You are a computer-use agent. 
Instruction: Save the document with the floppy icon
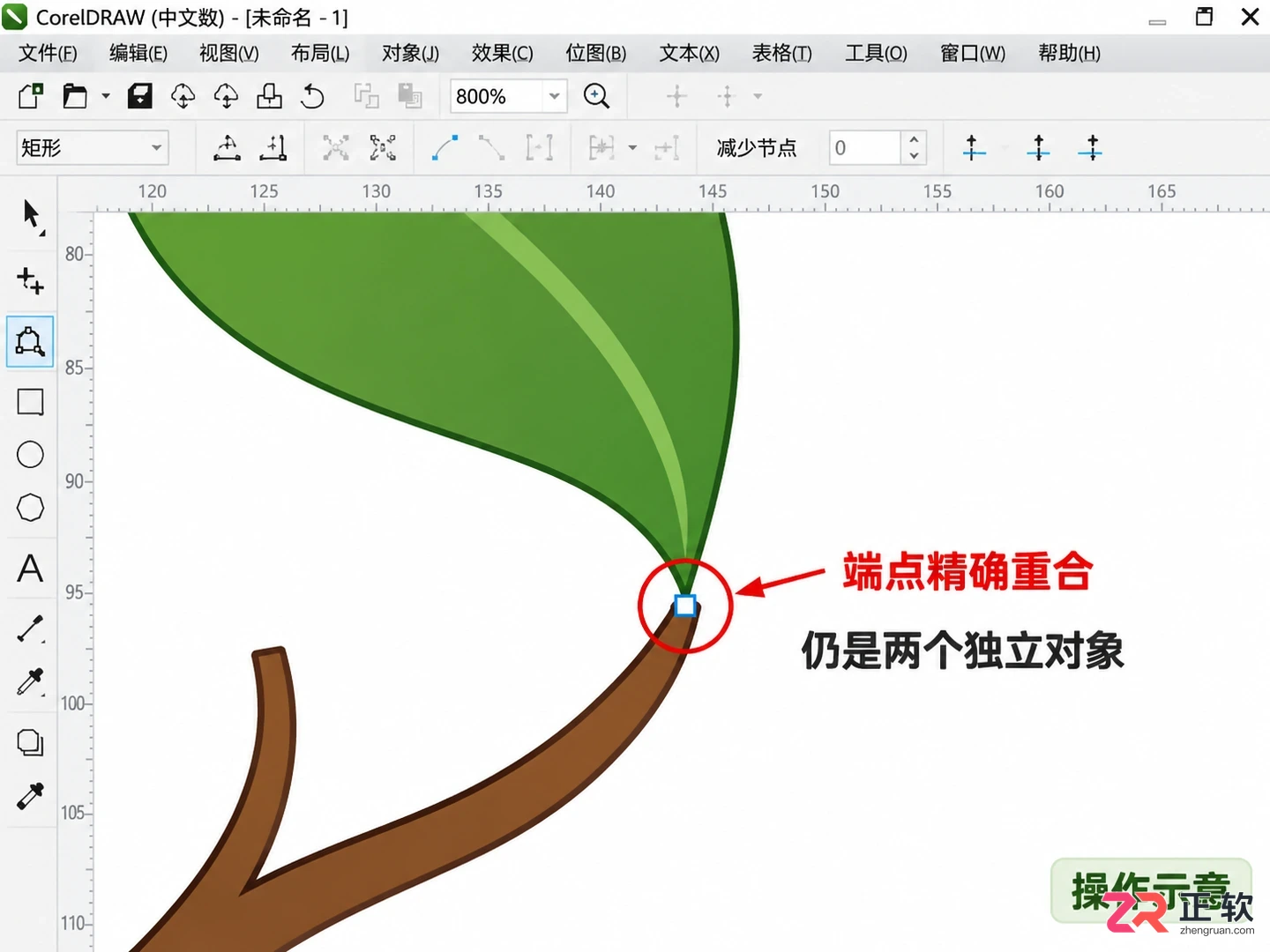tap(140, 95)
